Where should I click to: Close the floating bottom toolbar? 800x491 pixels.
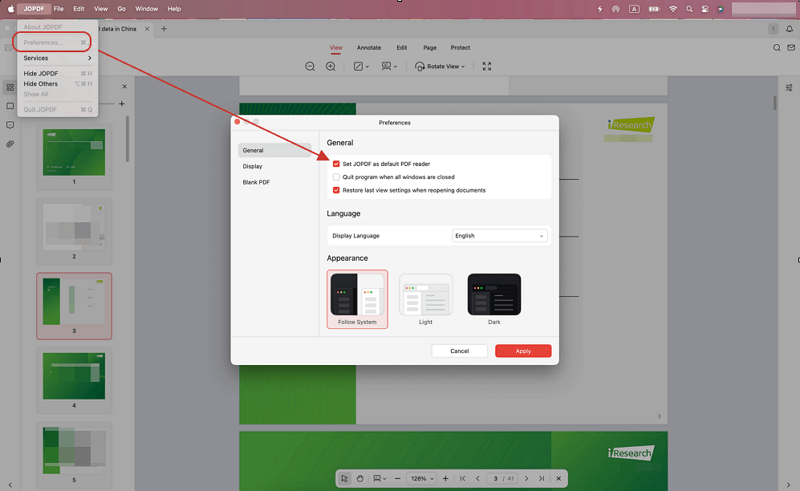558,478
